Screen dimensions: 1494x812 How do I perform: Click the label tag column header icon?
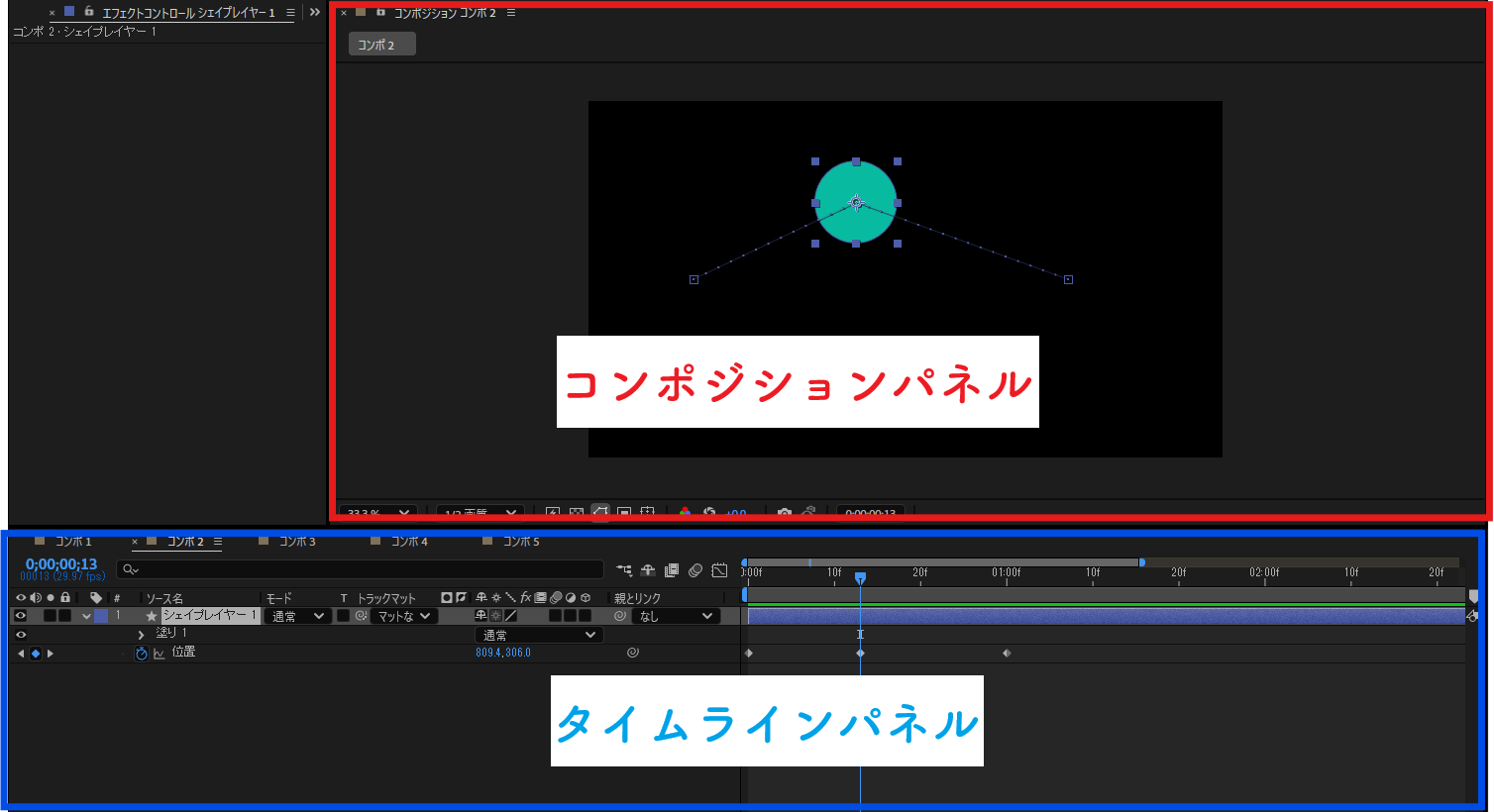click(96, 598)
